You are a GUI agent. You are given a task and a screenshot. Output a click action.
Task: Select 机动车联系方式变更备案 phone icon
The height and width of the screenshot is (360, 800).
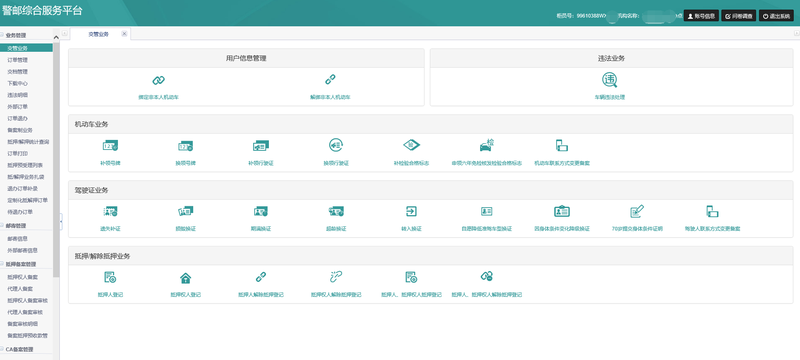(562, 145)
